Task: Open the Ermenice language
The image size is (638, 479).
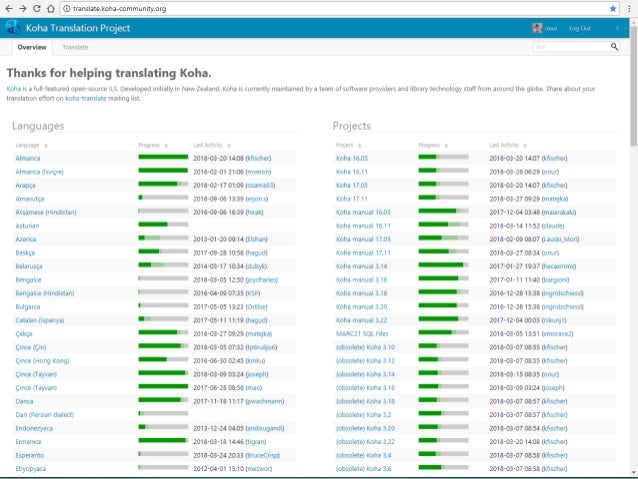Action: (x=28, y=442)
